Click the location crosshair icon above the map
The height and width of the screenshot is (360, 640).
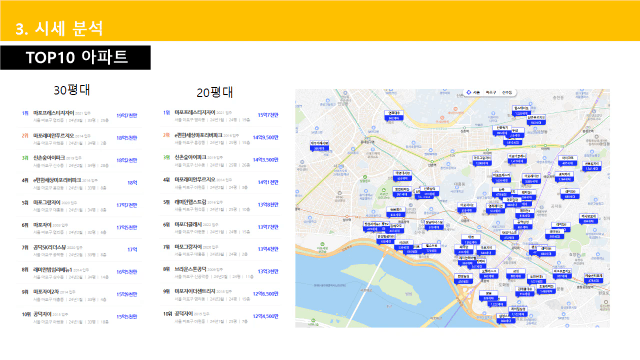[469, 92]
